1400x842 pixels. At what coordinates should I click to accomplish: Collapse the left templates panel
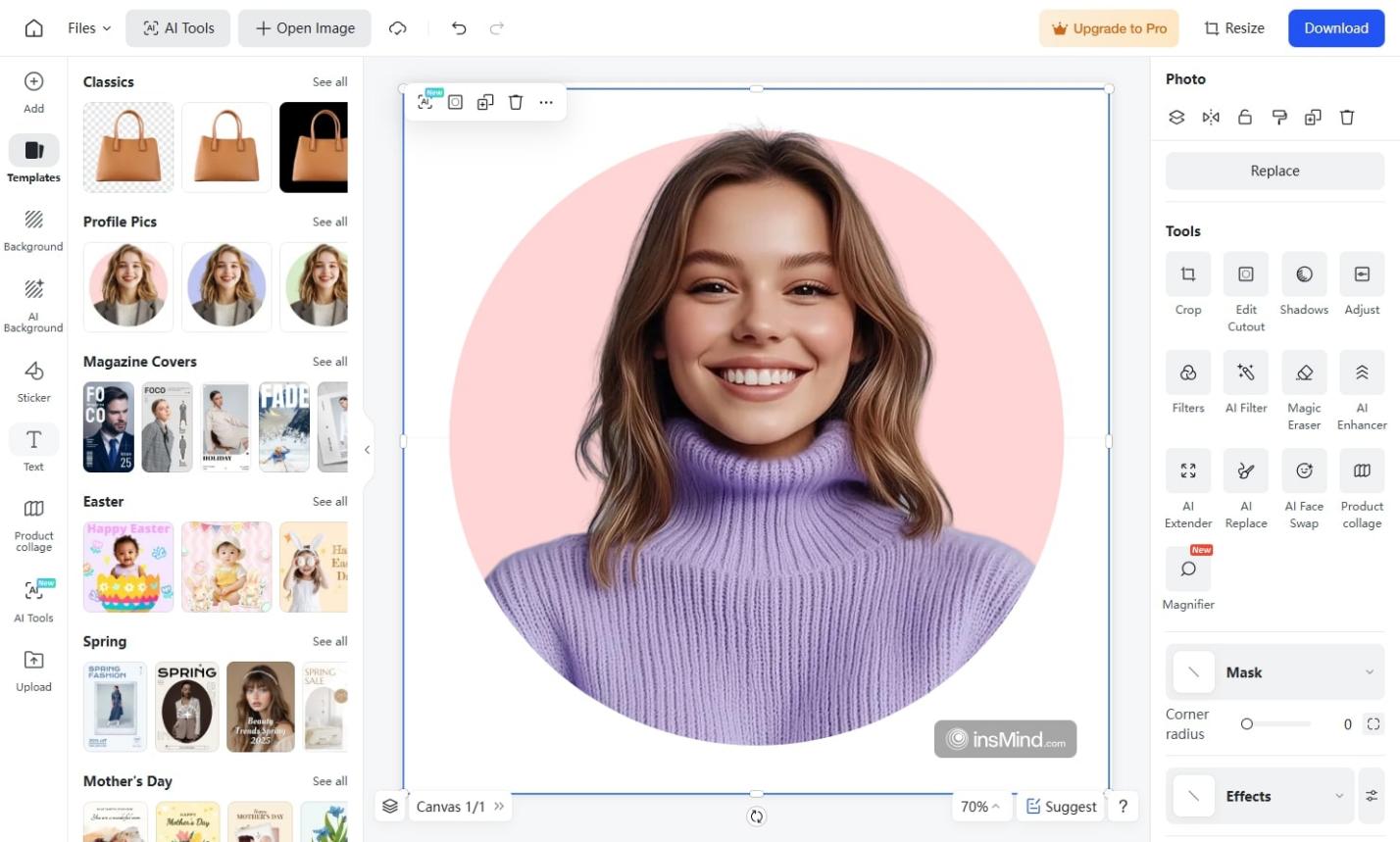(368, 450)
